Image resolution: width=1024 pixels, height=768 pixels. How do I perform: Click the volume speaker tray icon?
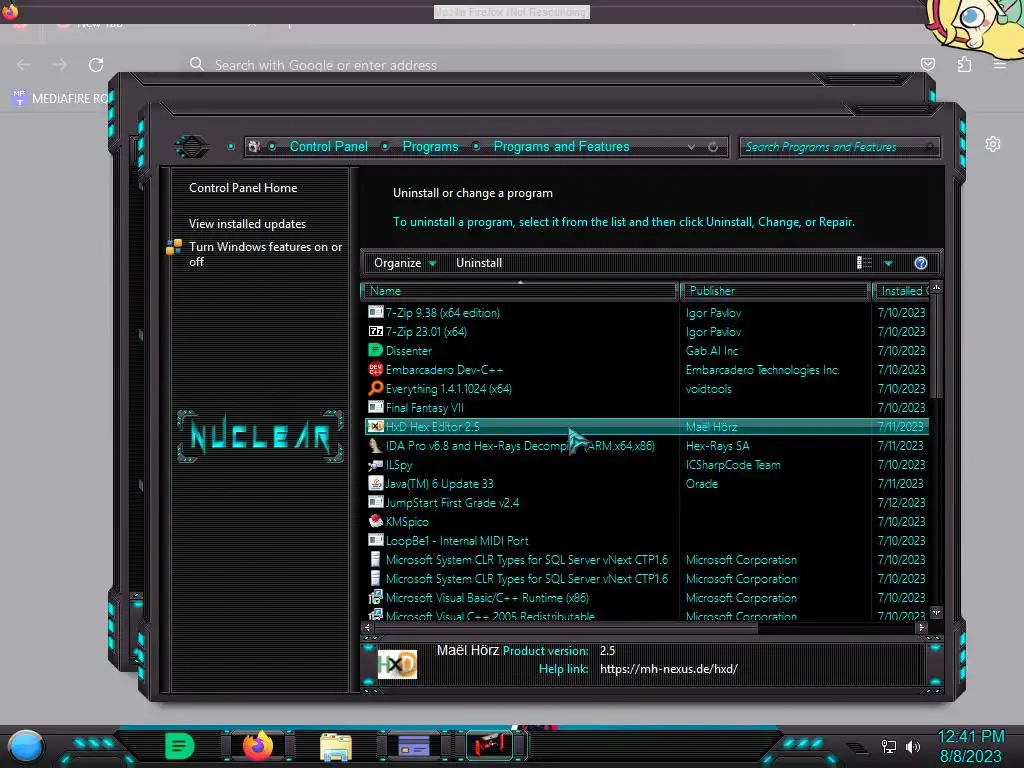click(x=912, y=746)
